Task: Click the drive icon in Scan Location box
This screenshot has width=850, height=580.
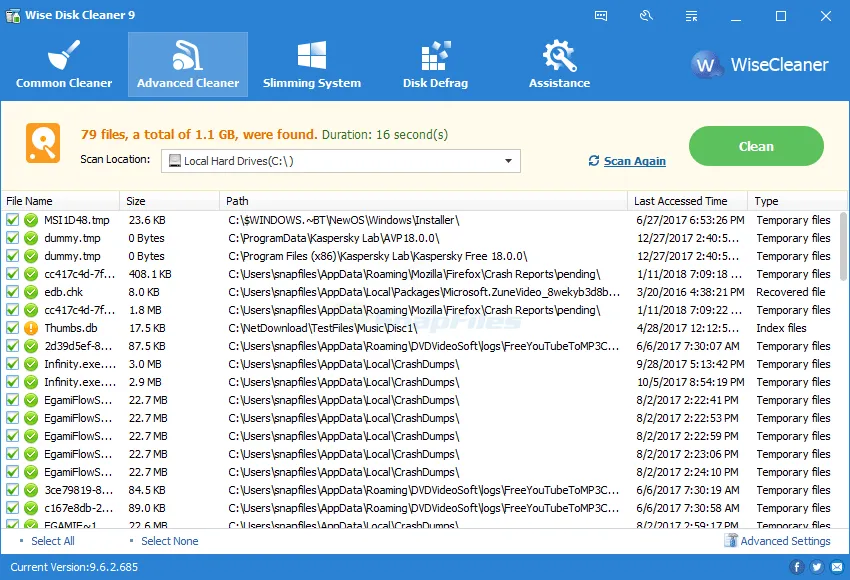Action: tap(175, 161)
